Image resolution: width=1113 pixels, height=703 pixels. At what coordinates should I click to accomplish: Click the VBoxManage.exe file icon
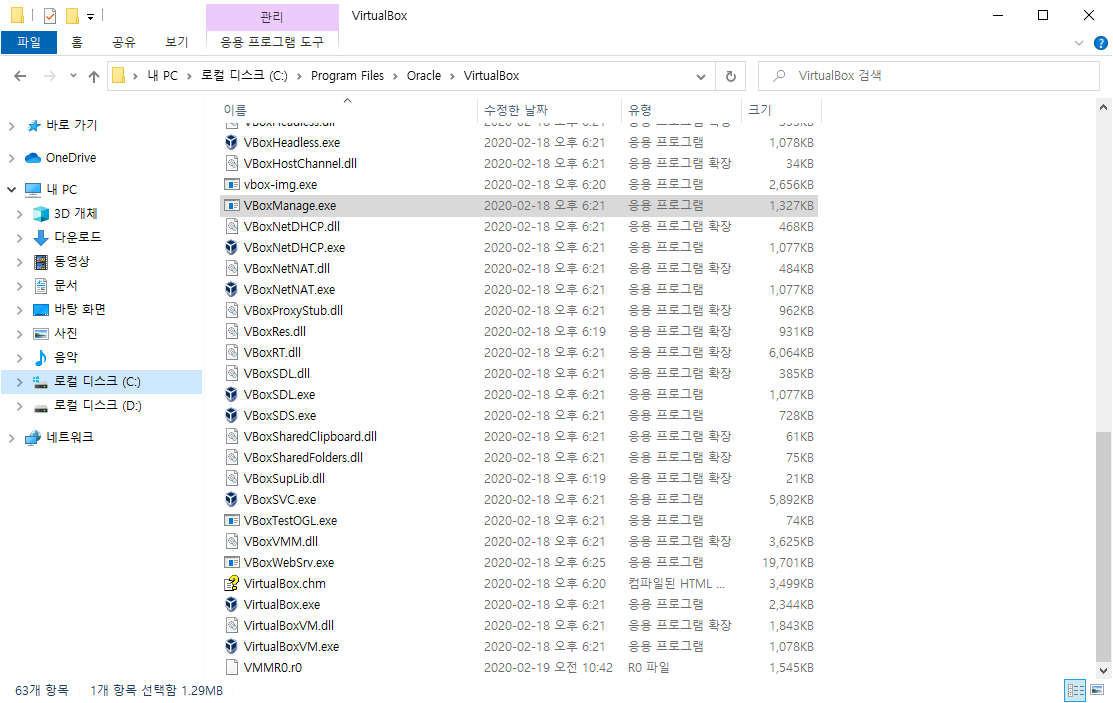coord(231,205)
